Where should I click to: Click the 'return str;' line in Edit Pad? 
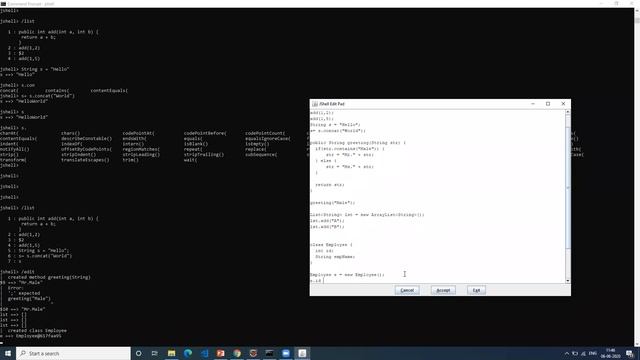330,184
